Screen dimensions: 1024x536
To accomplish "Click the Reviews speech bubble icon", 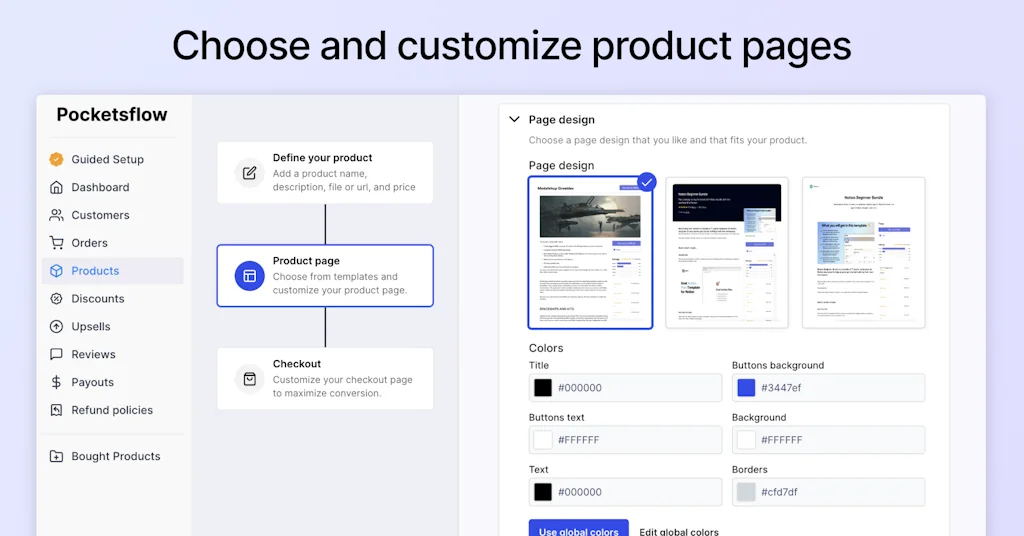I will point(56,355).
